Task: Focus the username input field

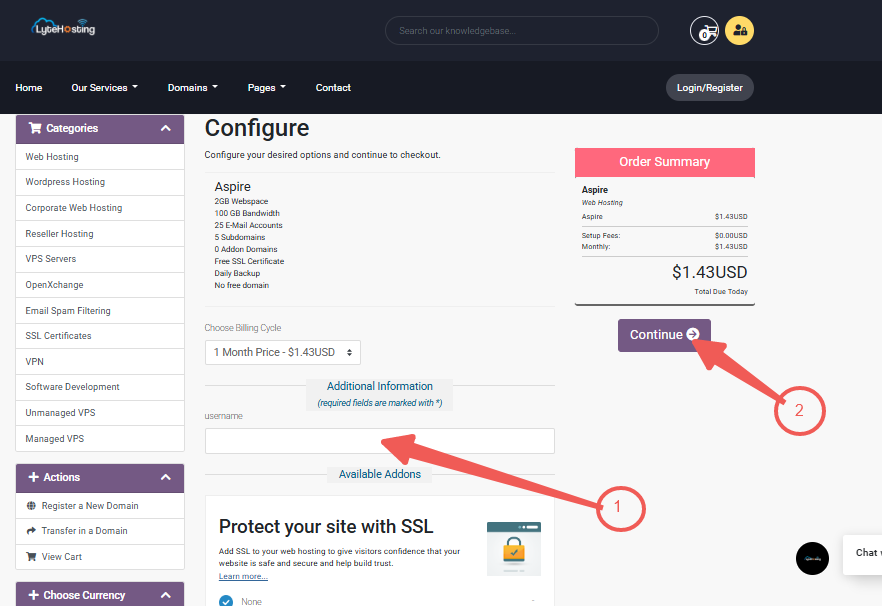Action: (x=380, y=441)
